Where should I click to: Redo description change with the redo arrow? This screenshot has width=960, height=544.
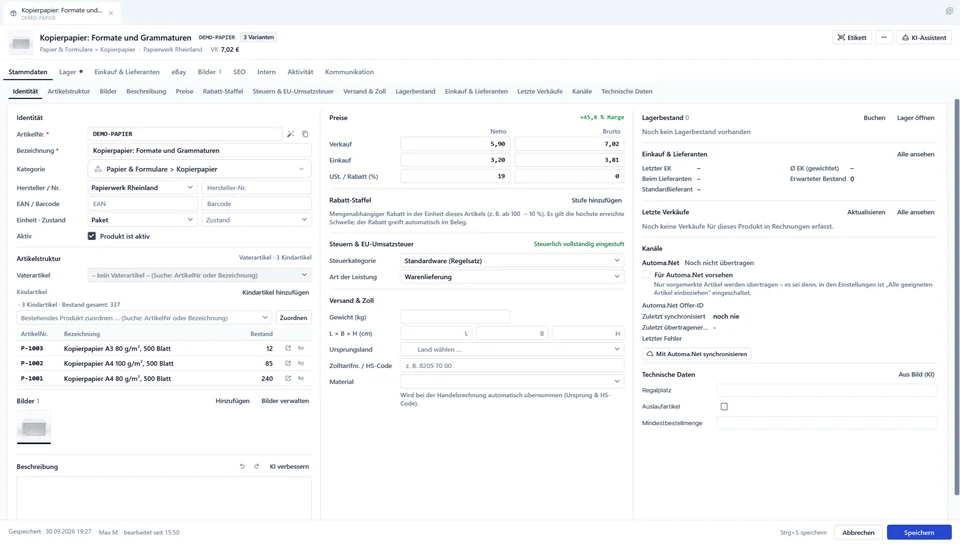click(257, 466)
